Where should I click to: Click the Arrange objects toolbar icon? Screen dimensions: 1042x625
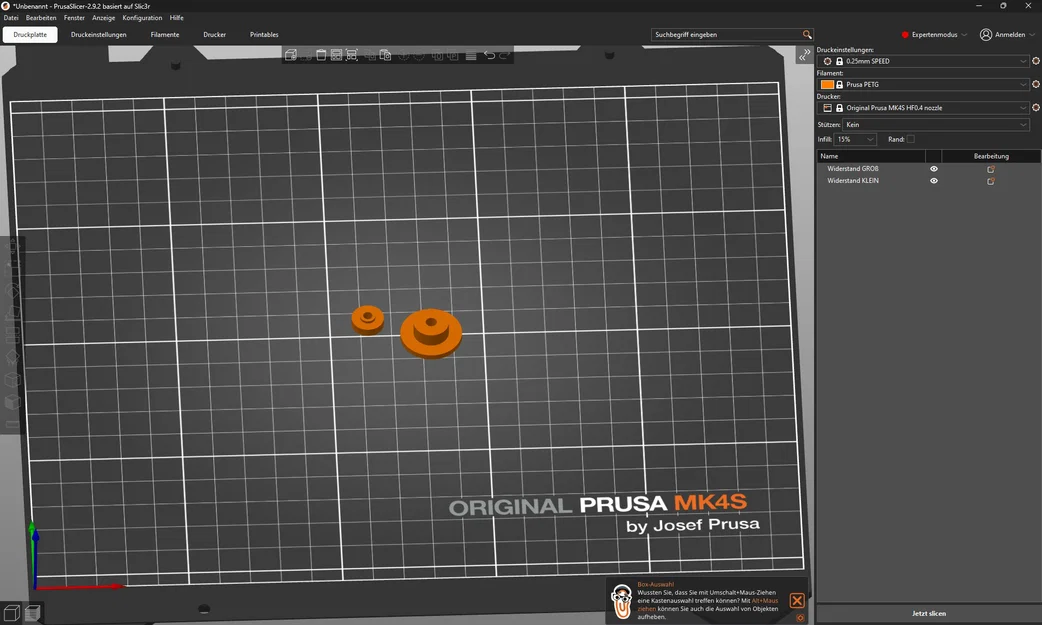[336, 55]
